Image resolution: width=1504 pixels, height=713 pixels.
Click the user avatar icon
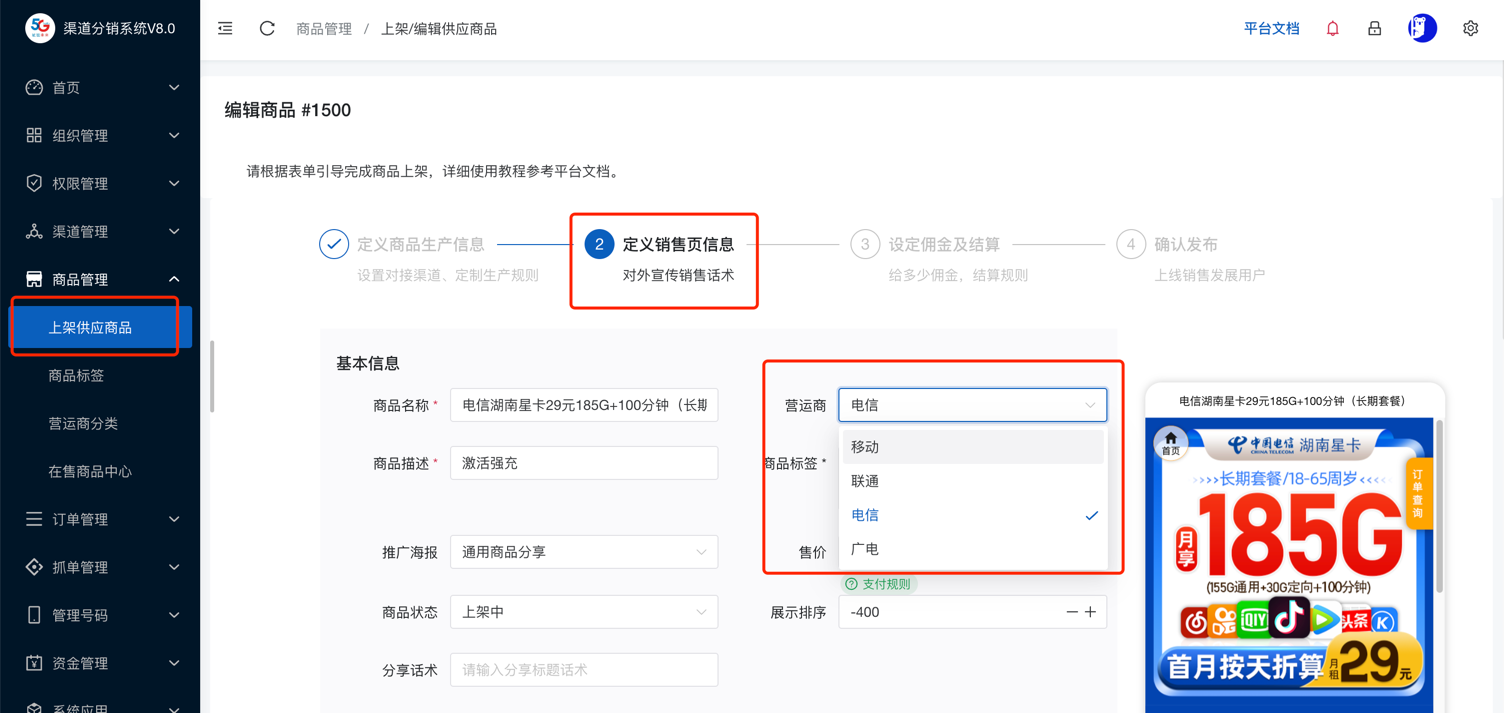[1422, 29]
